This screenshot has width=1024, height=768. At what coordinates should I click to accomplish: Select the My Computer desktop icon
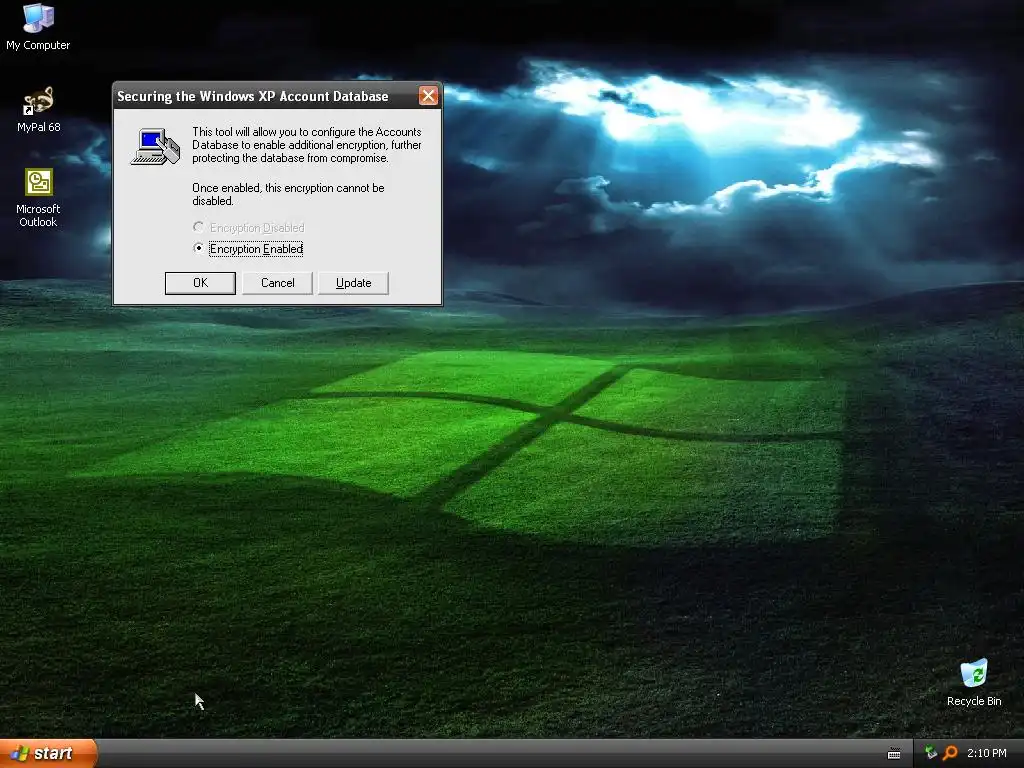[x=38, y=26]
